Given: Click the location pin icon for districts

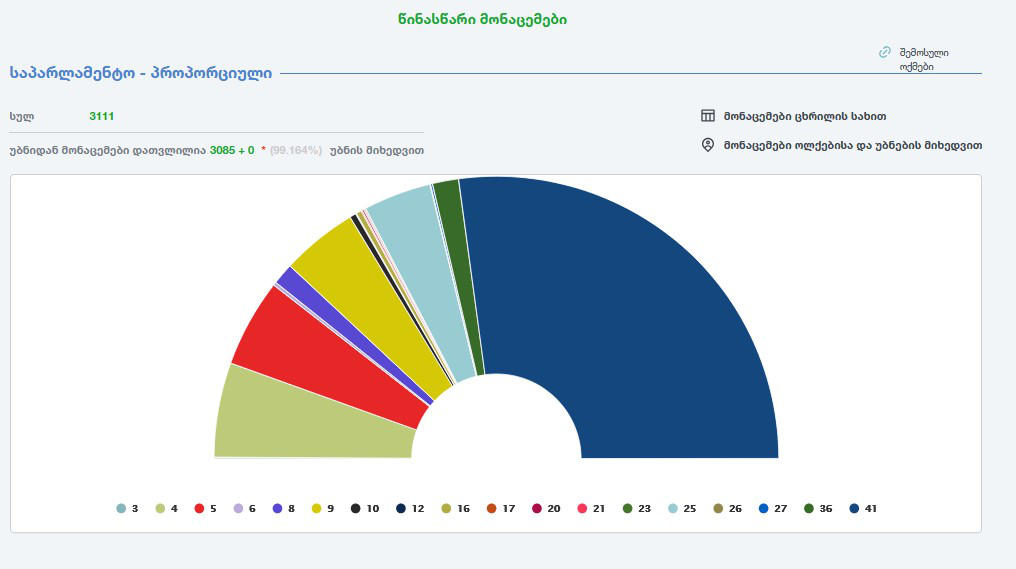Looking at the screenshot, I should (708, 145).
